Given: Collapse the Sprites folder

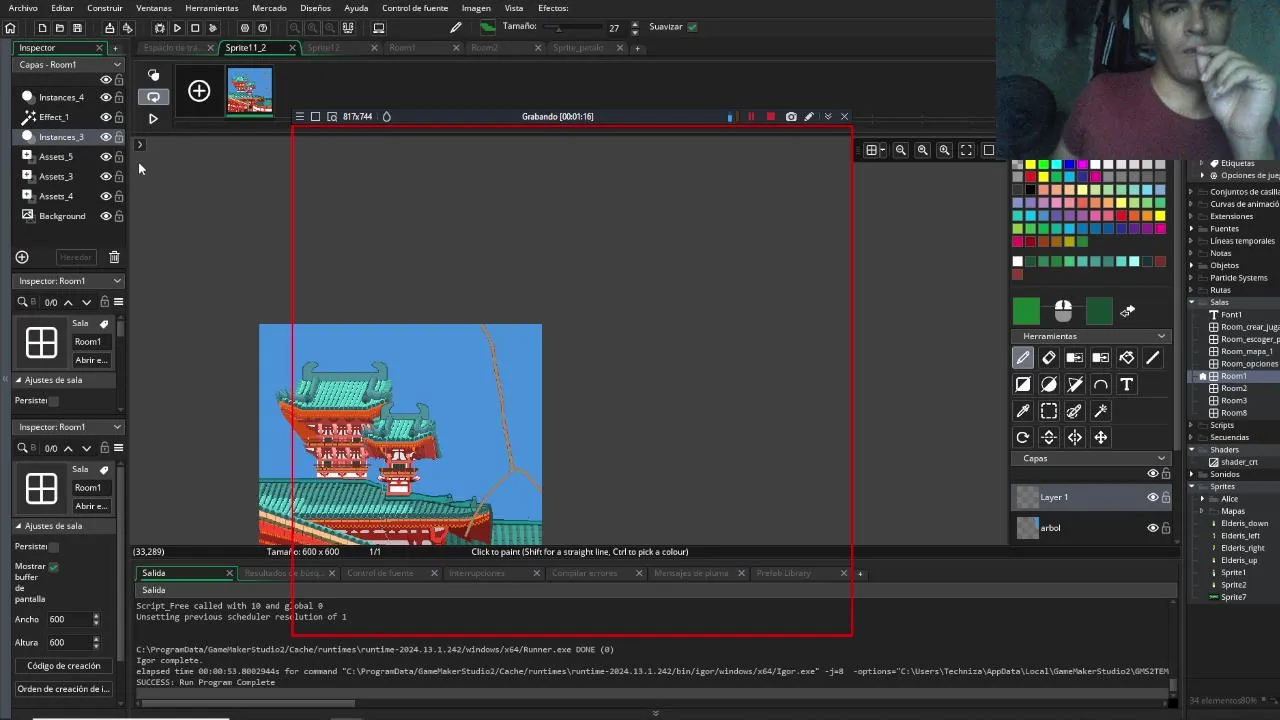Looking at the screenshot, I should click(x=1192, y=487).
